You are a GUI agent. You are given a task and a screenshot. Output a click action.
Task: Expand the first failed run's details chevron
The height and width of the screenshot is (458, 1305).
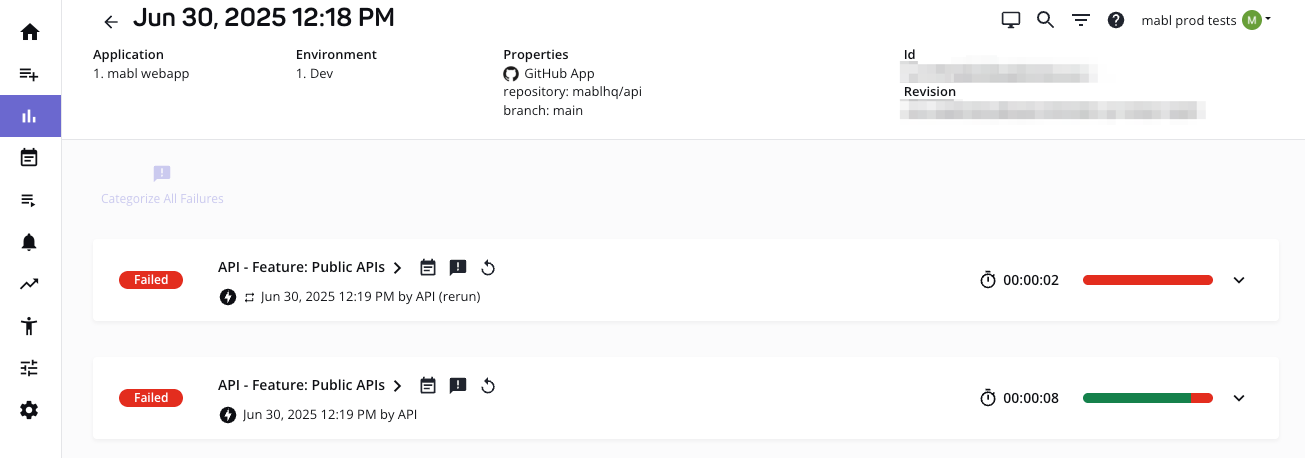1239,280
